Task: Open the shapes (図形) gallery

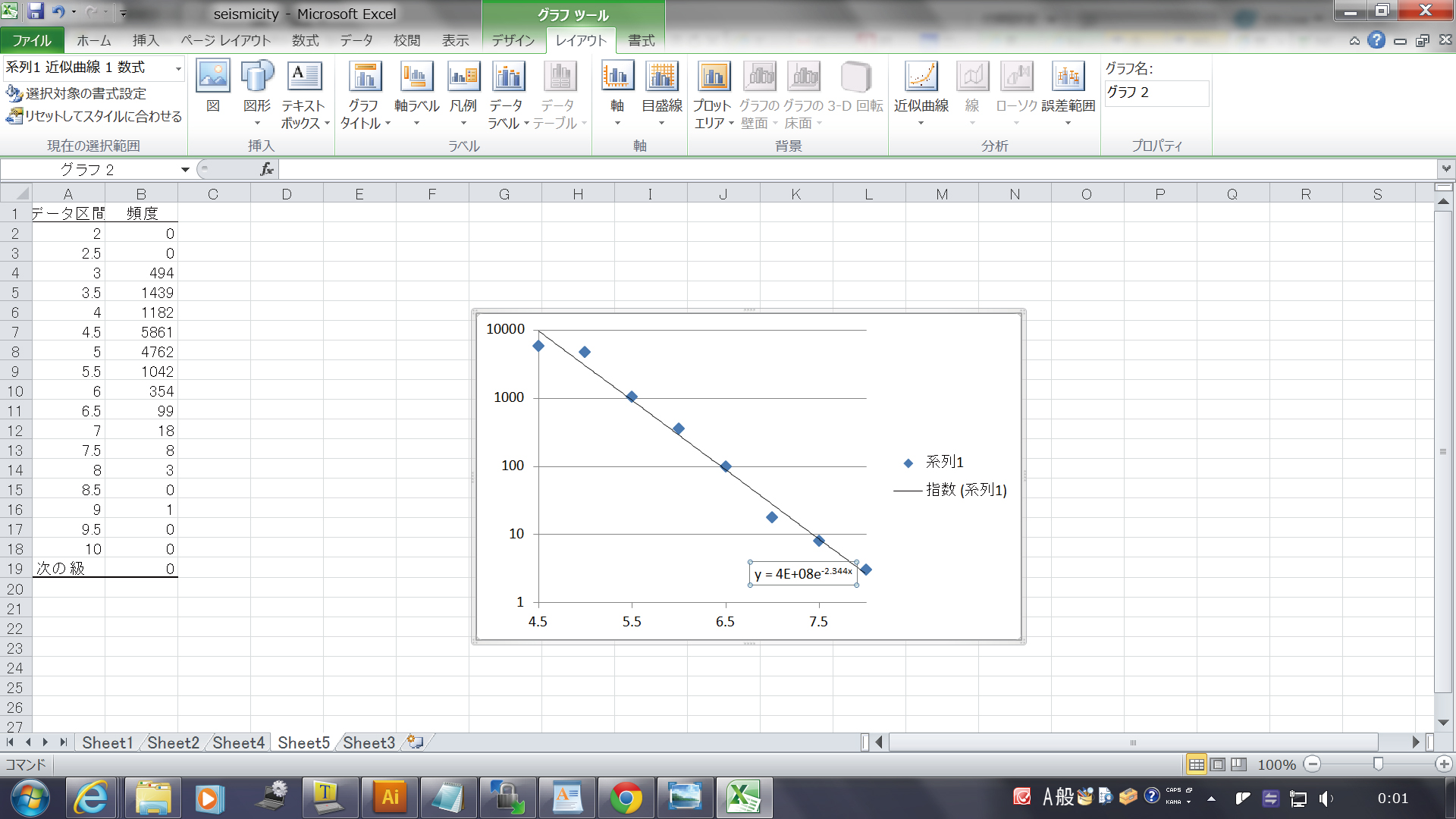Action: pos(257,94)
